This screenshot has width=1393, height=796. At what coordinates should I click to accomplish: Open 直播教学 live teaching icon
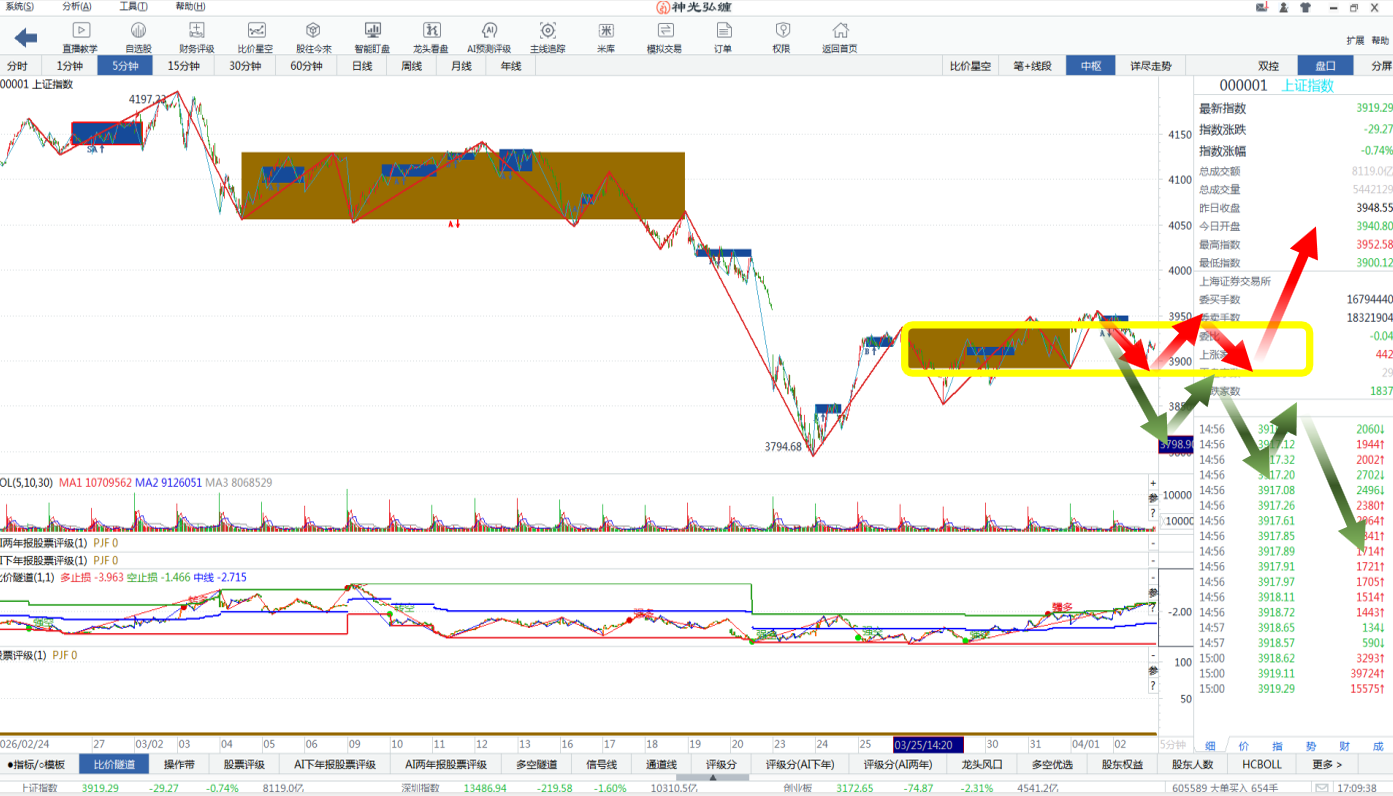(80, 37)
